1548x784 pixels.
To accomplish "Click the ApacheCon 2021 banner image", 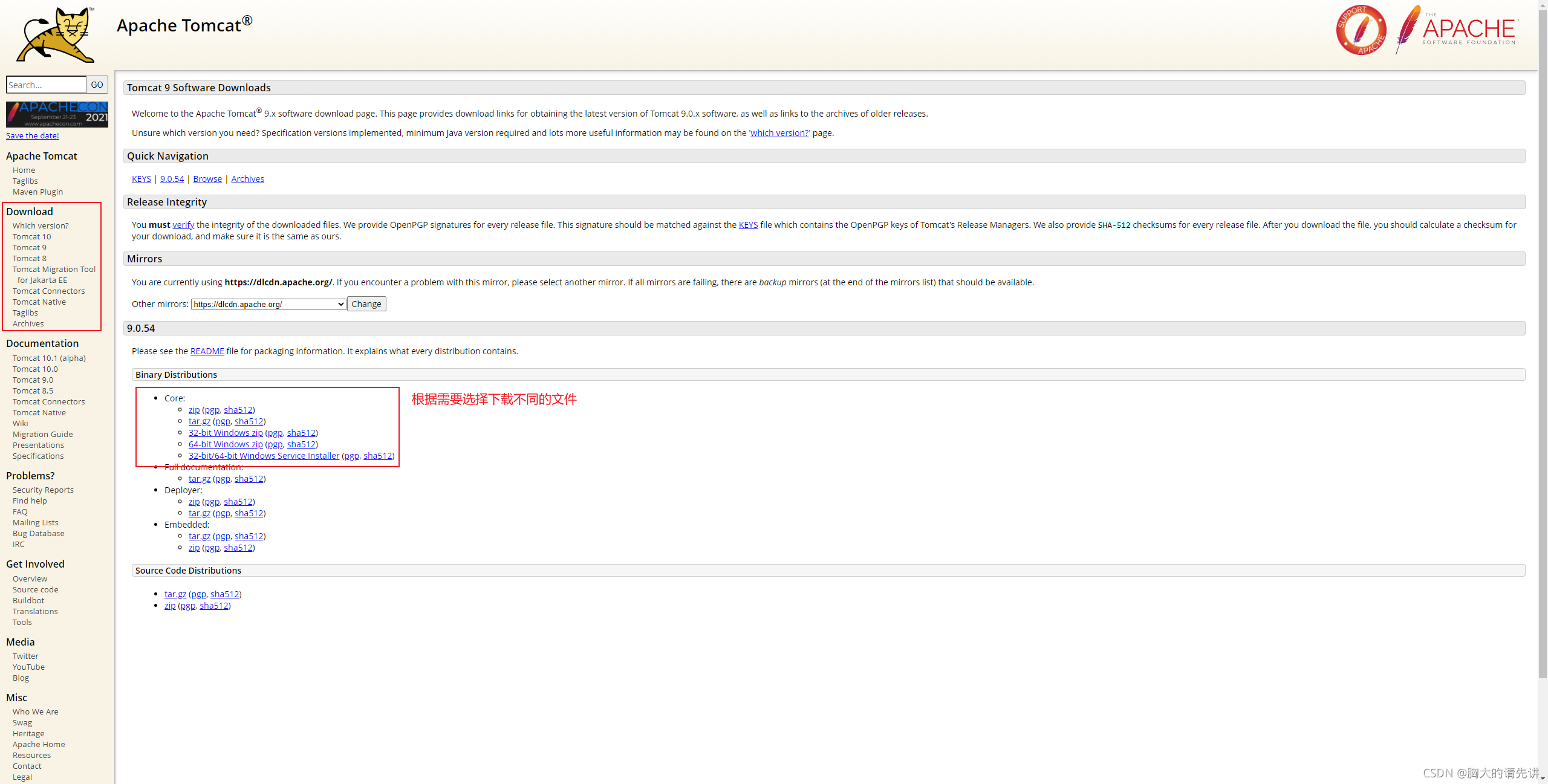I will 57,114.
